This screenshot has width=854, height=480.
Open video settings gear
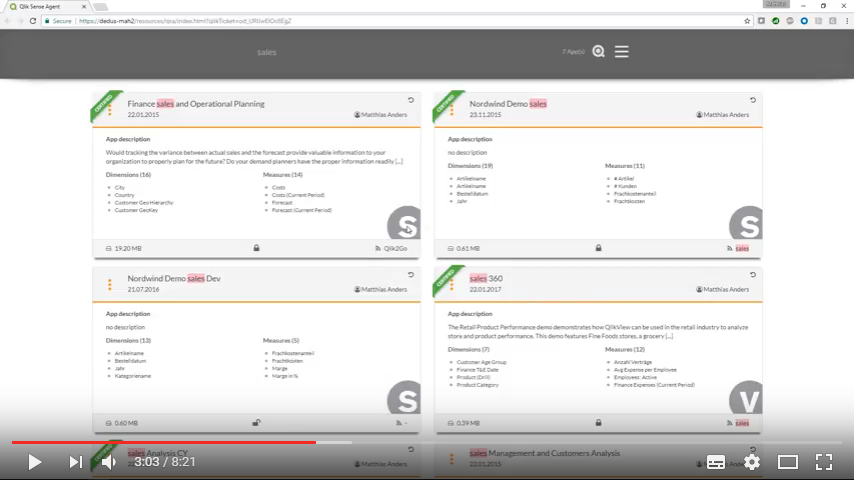752,462
